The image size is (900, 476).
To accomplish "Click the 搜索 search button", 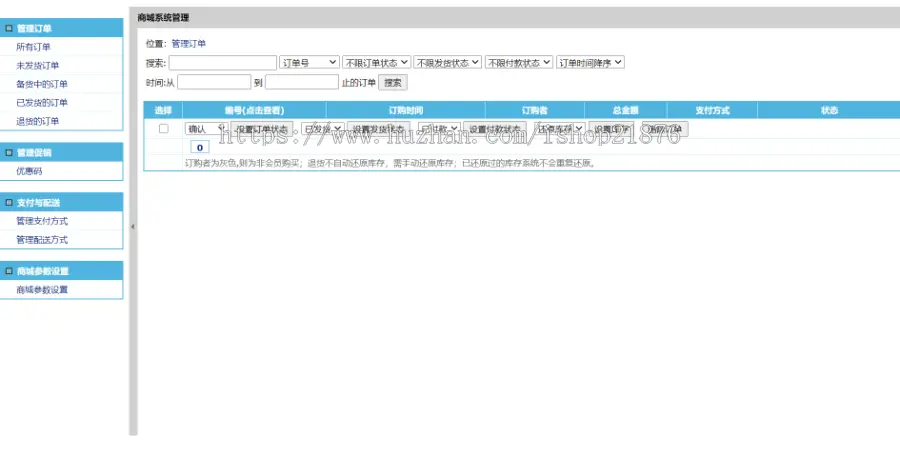I will point(393,83).
